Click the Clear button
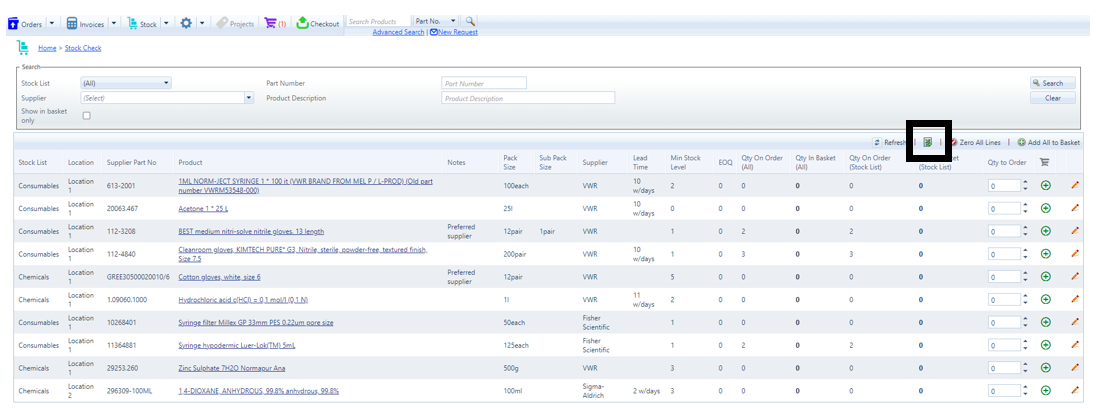 point(1053,99)
